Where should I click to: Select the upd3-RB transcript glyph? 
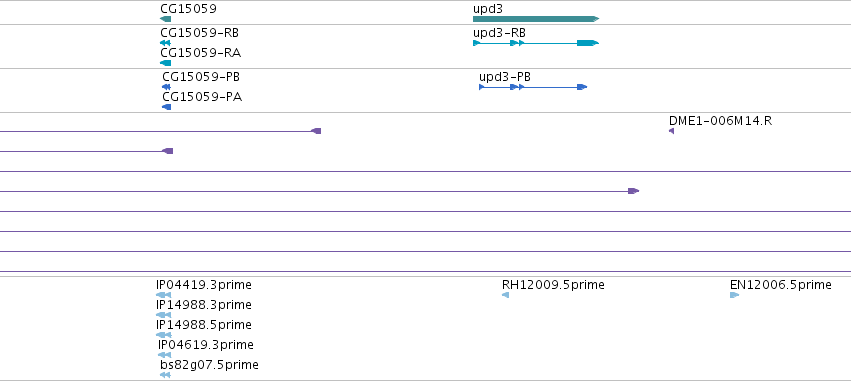coord(536,43)
